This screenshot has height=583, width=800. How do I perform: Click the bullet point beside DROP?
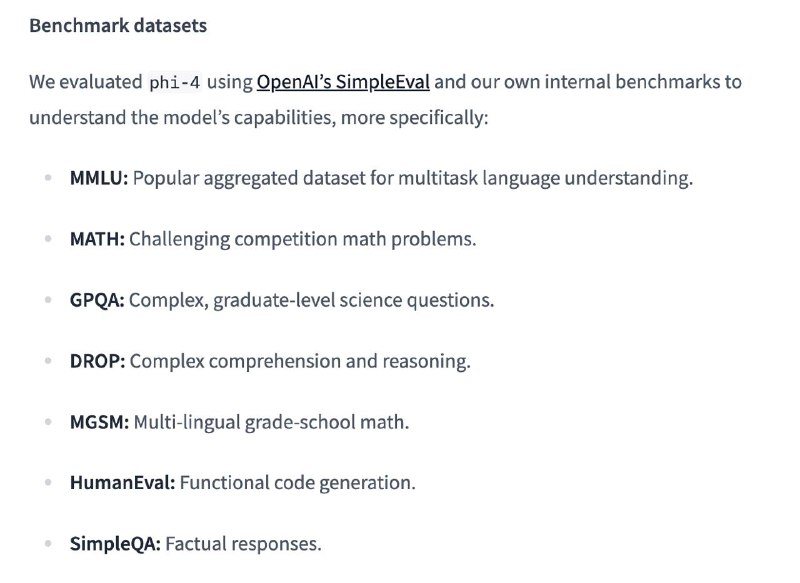(x=48, y=361)
